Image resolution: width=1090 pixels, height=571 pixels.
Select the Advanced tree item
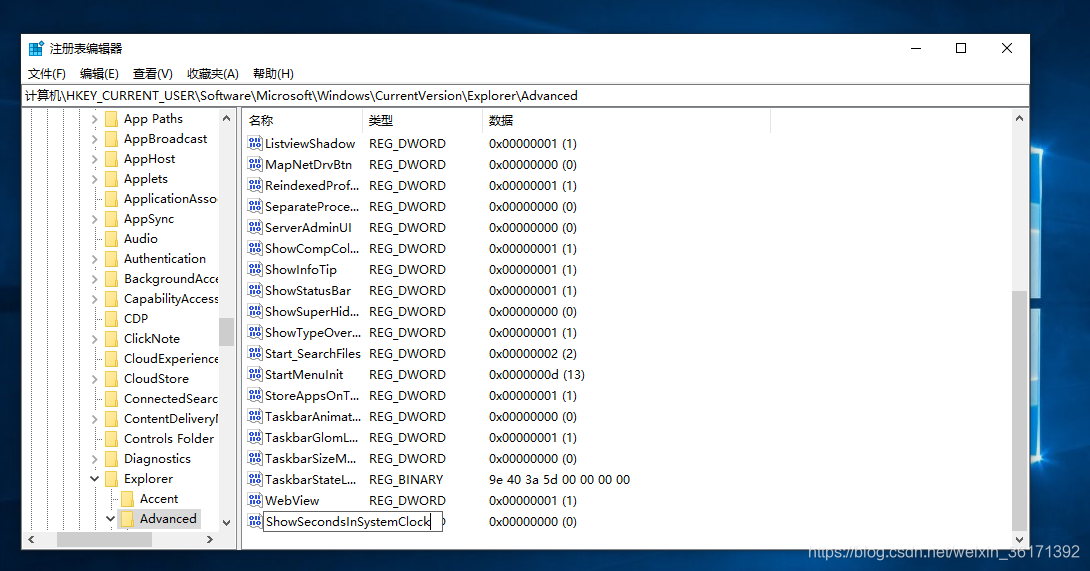click(x=168, y=519)
